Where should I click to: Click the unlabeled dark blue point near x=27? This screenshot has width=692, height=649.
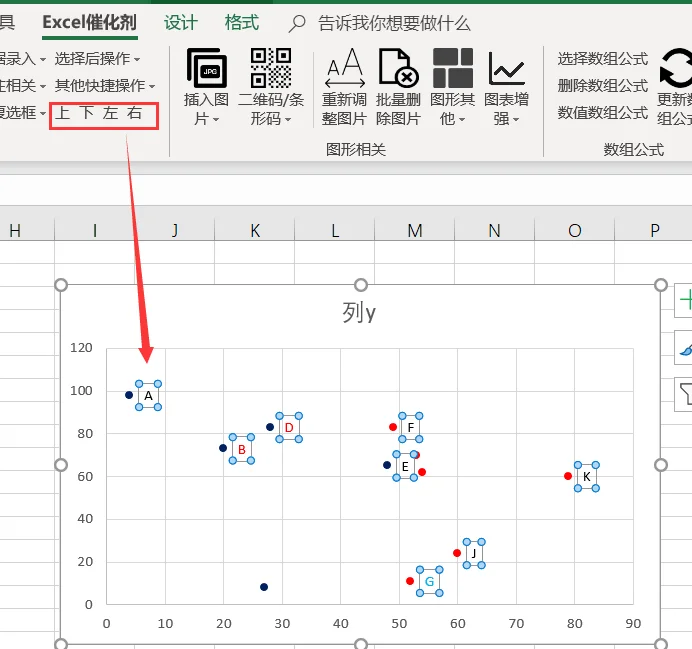pos(264,587)
